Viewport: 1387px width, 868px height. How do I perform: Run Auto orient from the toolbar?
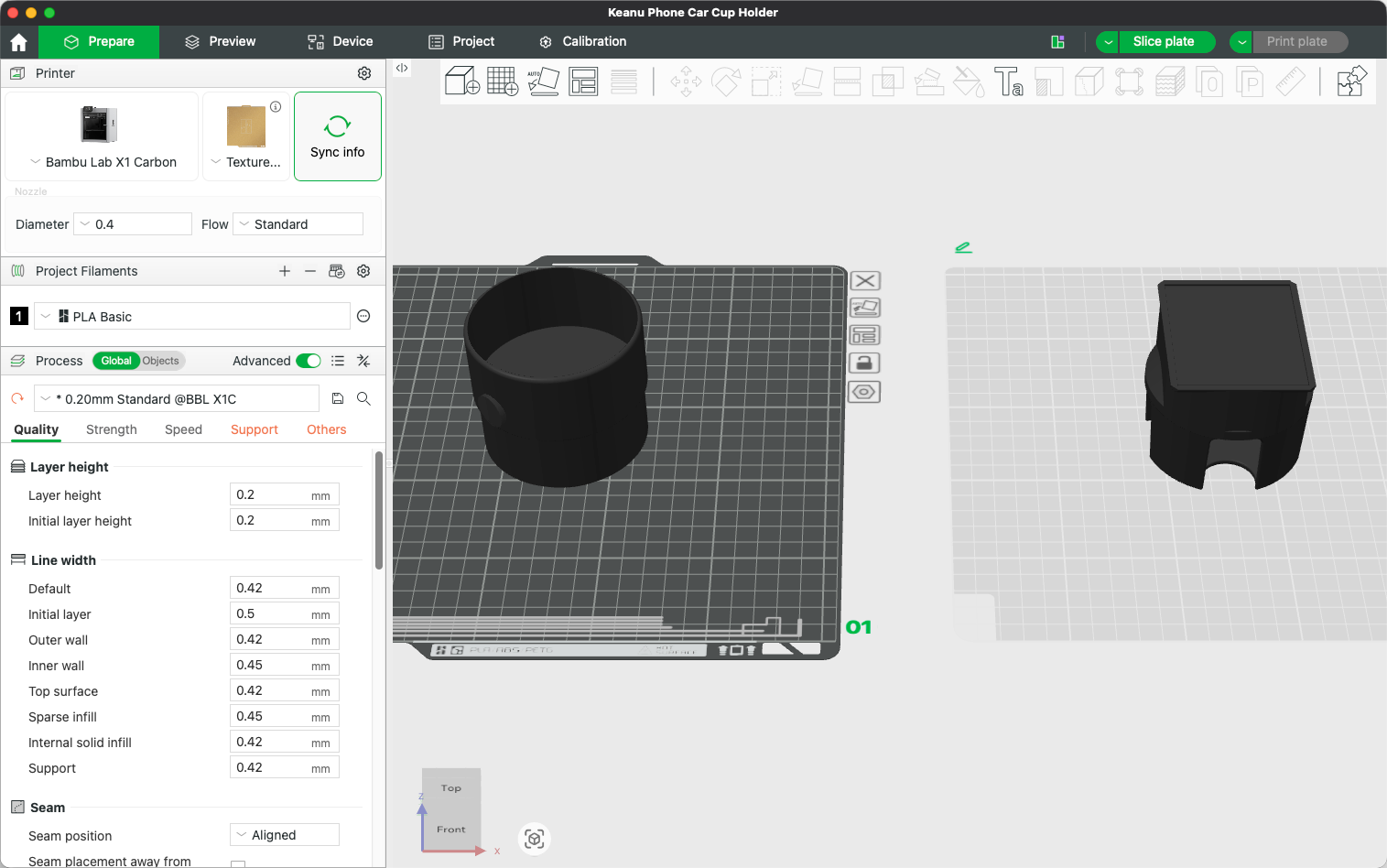click(543, 81)
